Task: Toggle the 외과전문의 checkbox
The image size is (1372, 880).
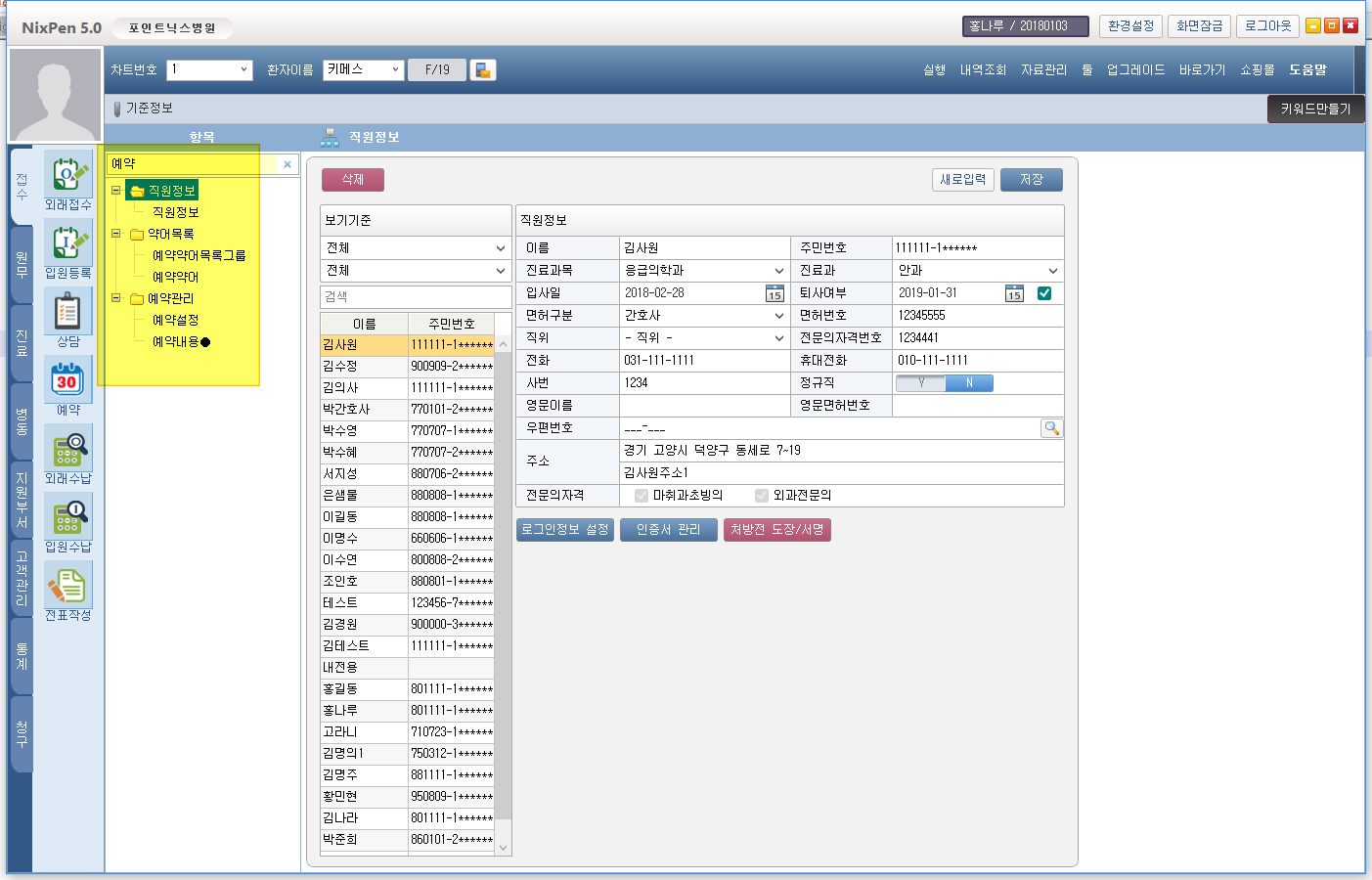Action: pos(762,496)
